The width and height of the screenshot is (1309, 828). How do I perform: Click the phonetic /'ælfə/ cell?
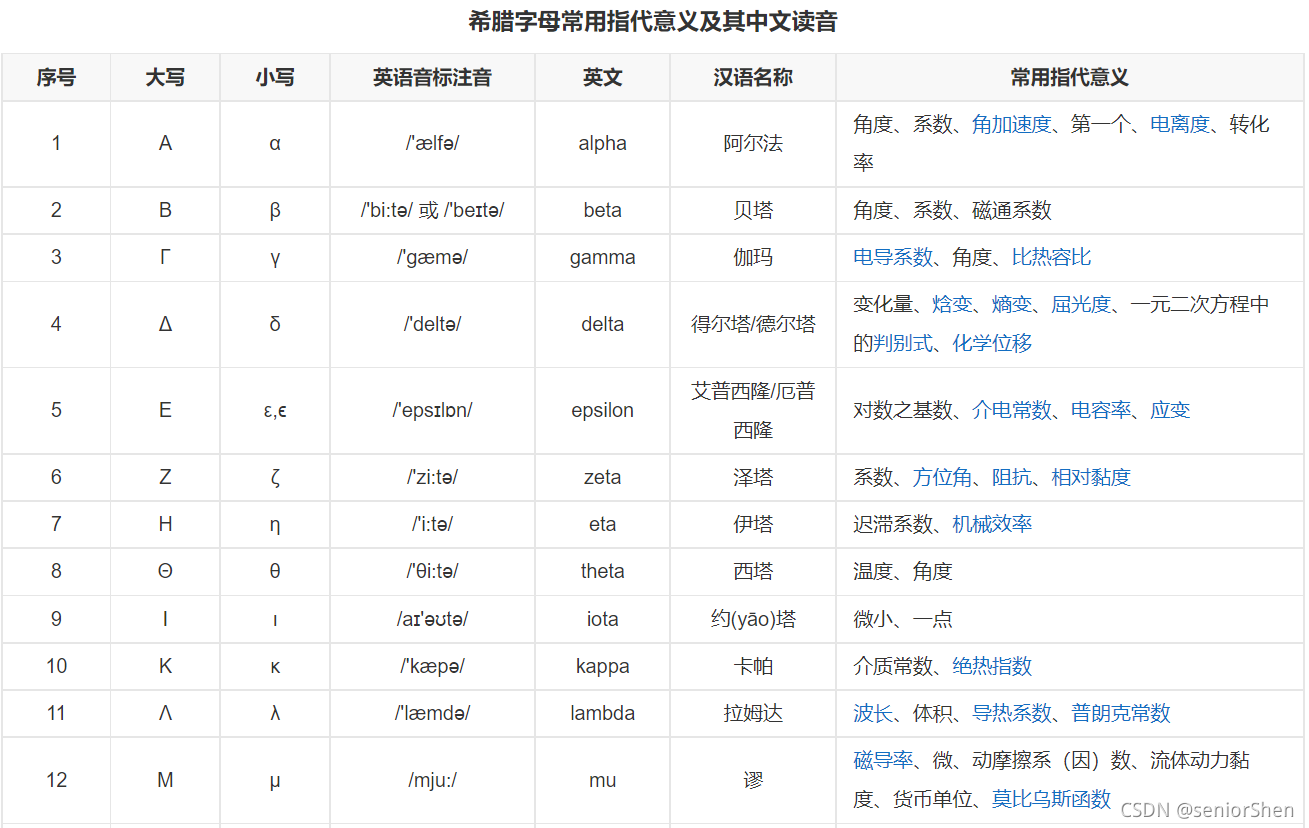pyautogui.click(x=432, y=143)
